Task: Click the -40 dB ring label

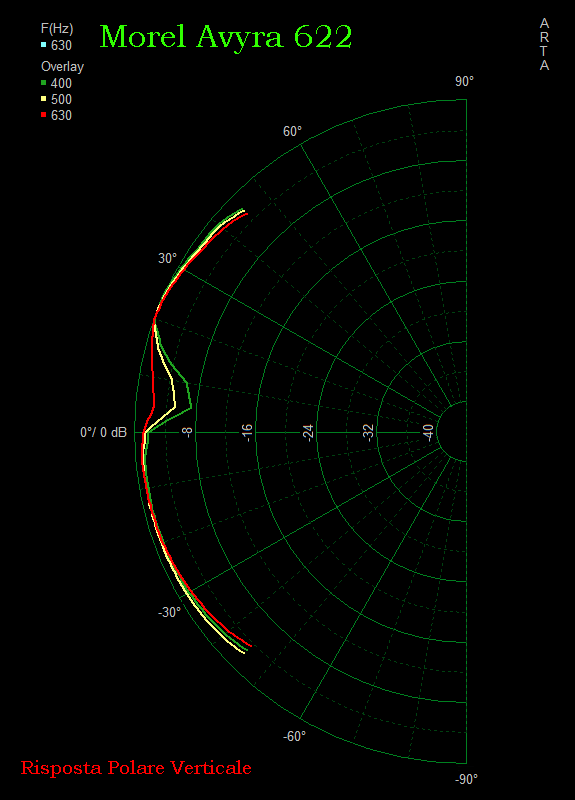Action: pyautogui.click(x=429, y=433)
